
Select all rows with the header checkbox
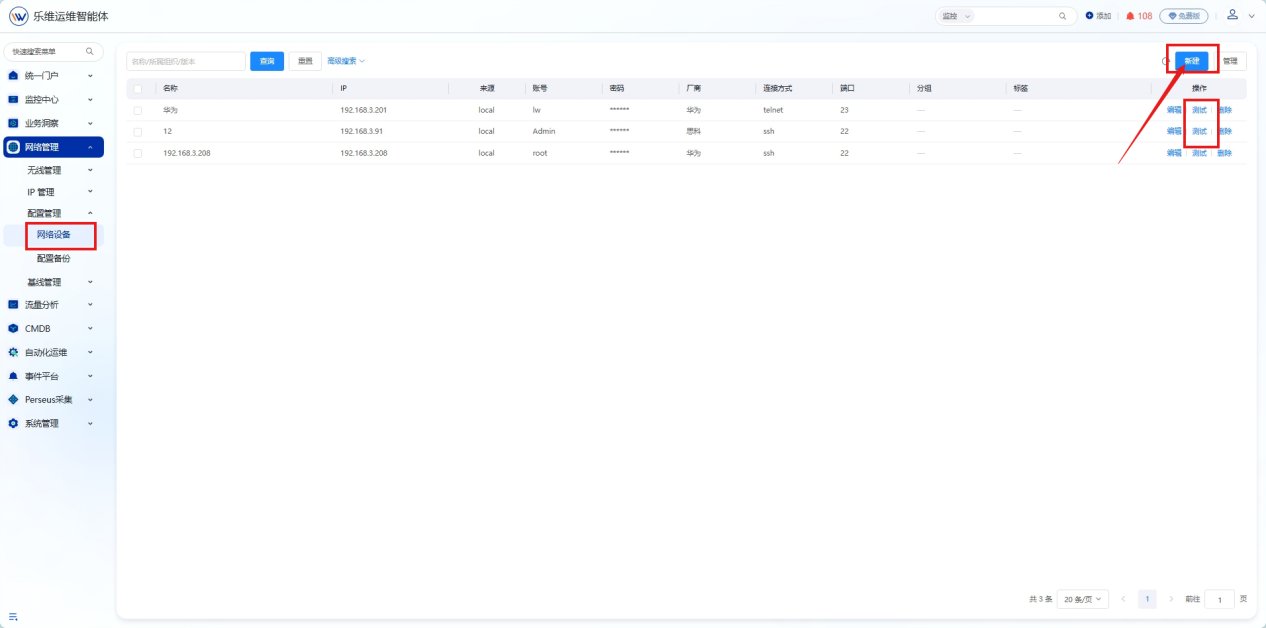coord(138,88)
